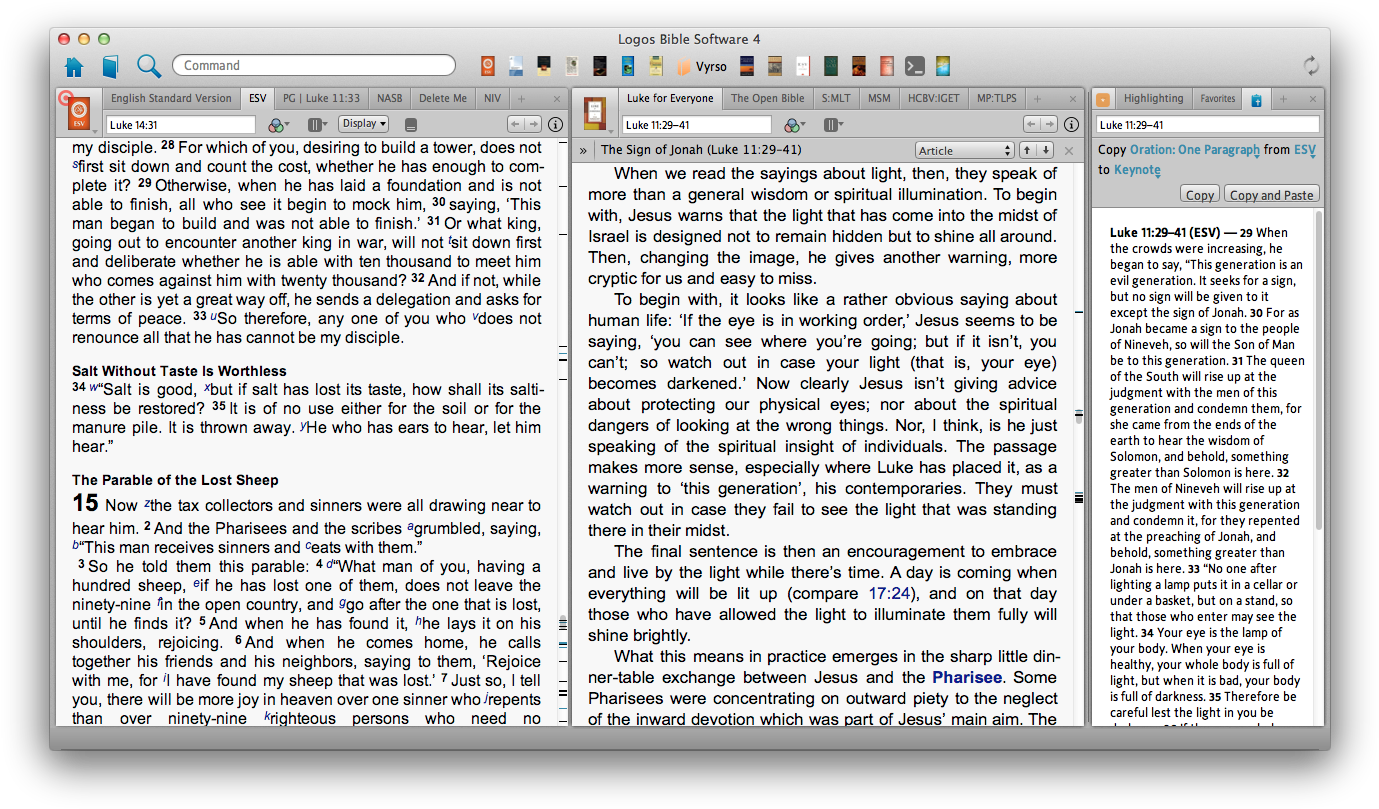The width and height of the screenshot is (1379, 809).
Task: Open the Home page icon
Action: click(x=74, y=67)
